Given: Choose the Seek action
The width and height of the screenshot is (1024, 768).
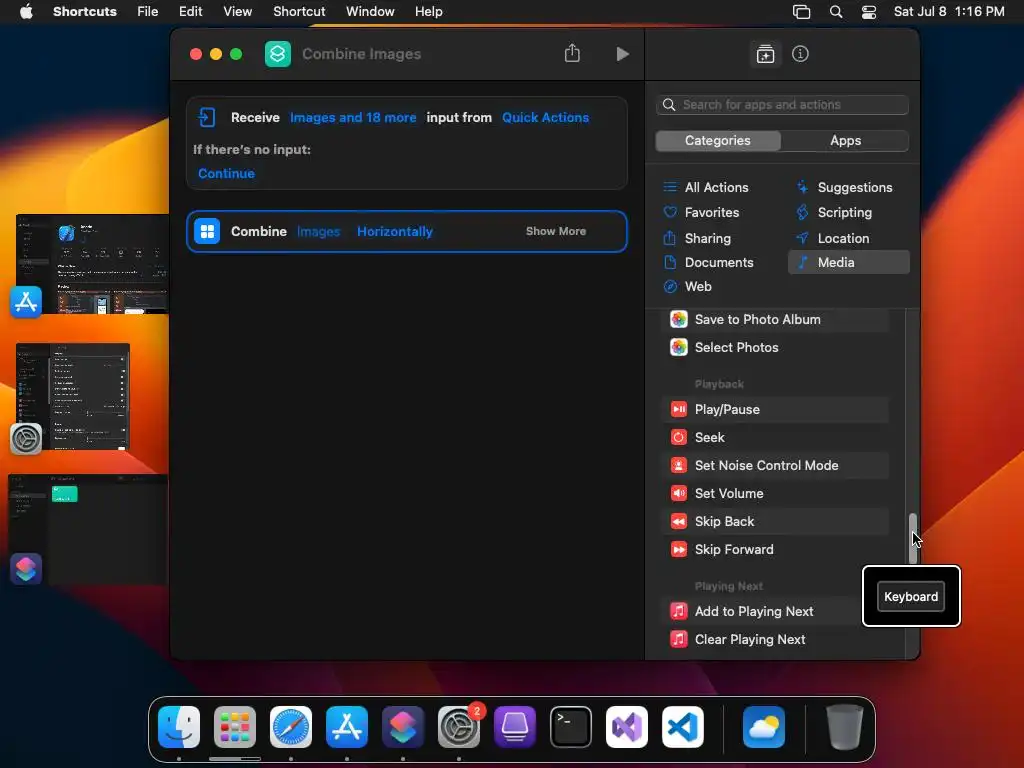Looking at the screenshot, I should click(x=775, y=438).
